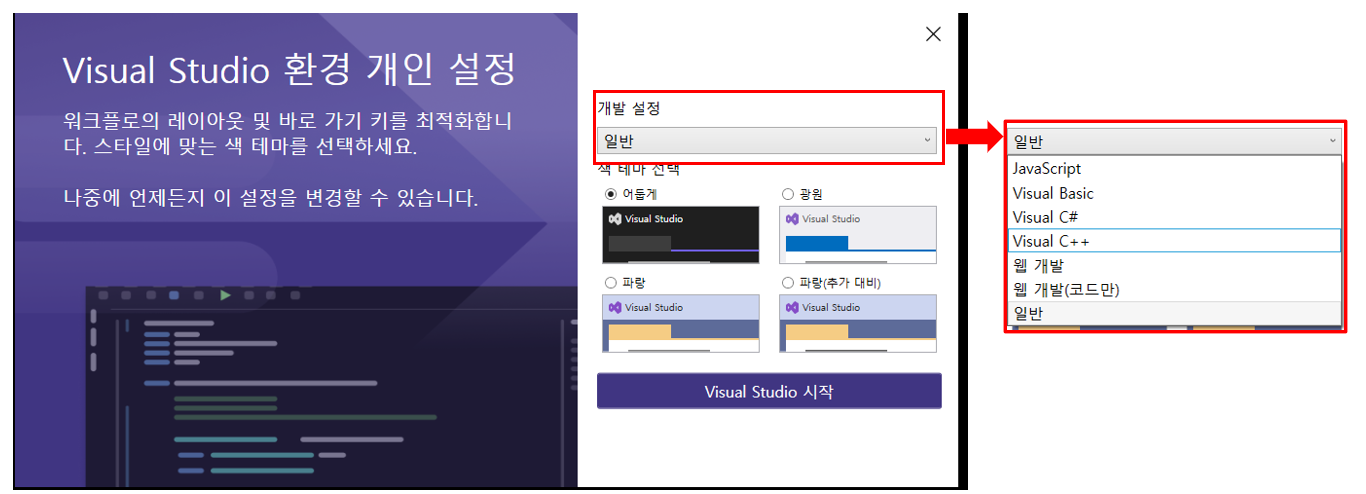Choose Visual Basic from the settings list

tap(1174, 193)
